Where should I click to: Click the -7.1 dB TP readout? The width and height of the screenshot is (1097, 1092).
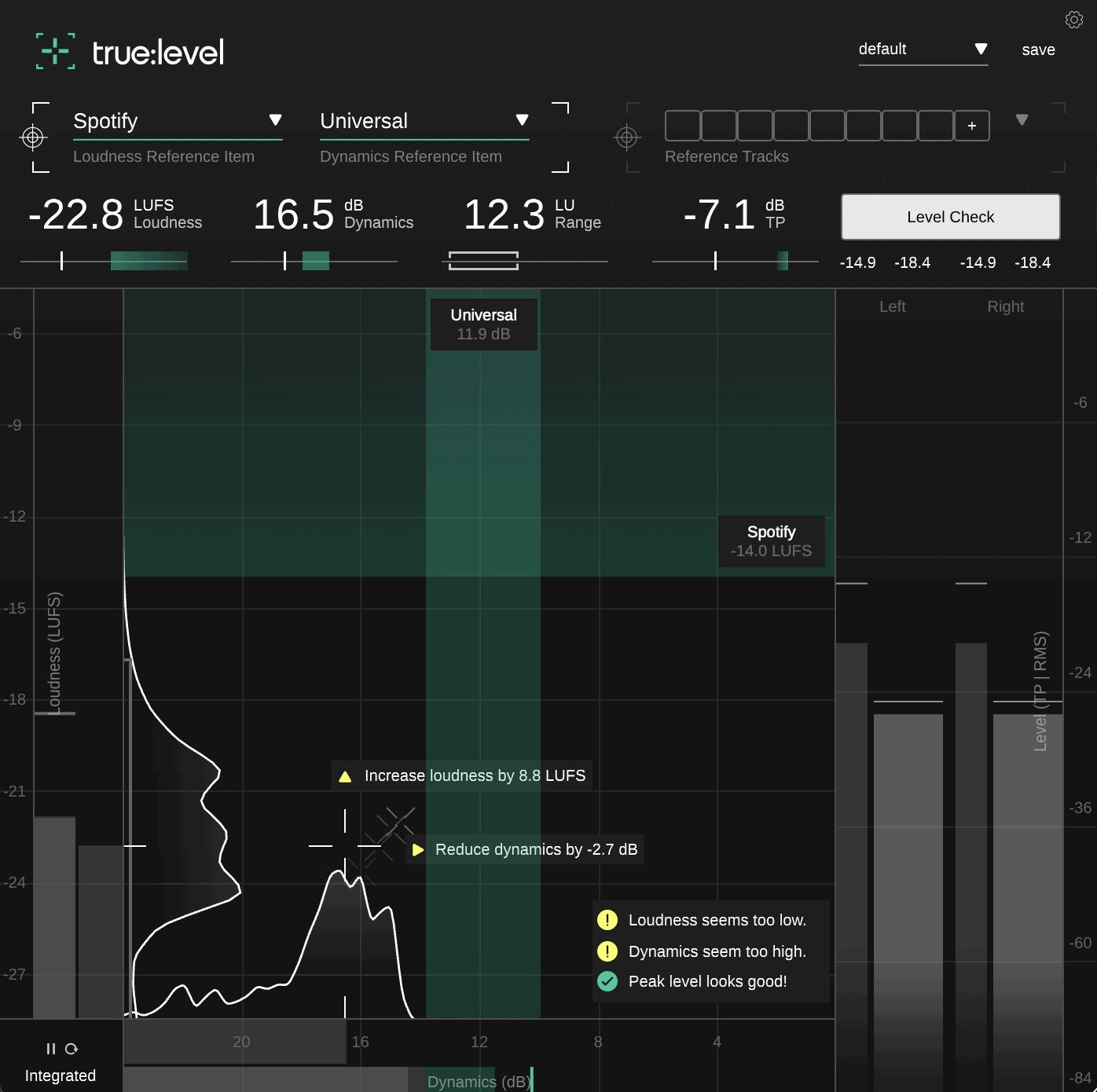735,214
